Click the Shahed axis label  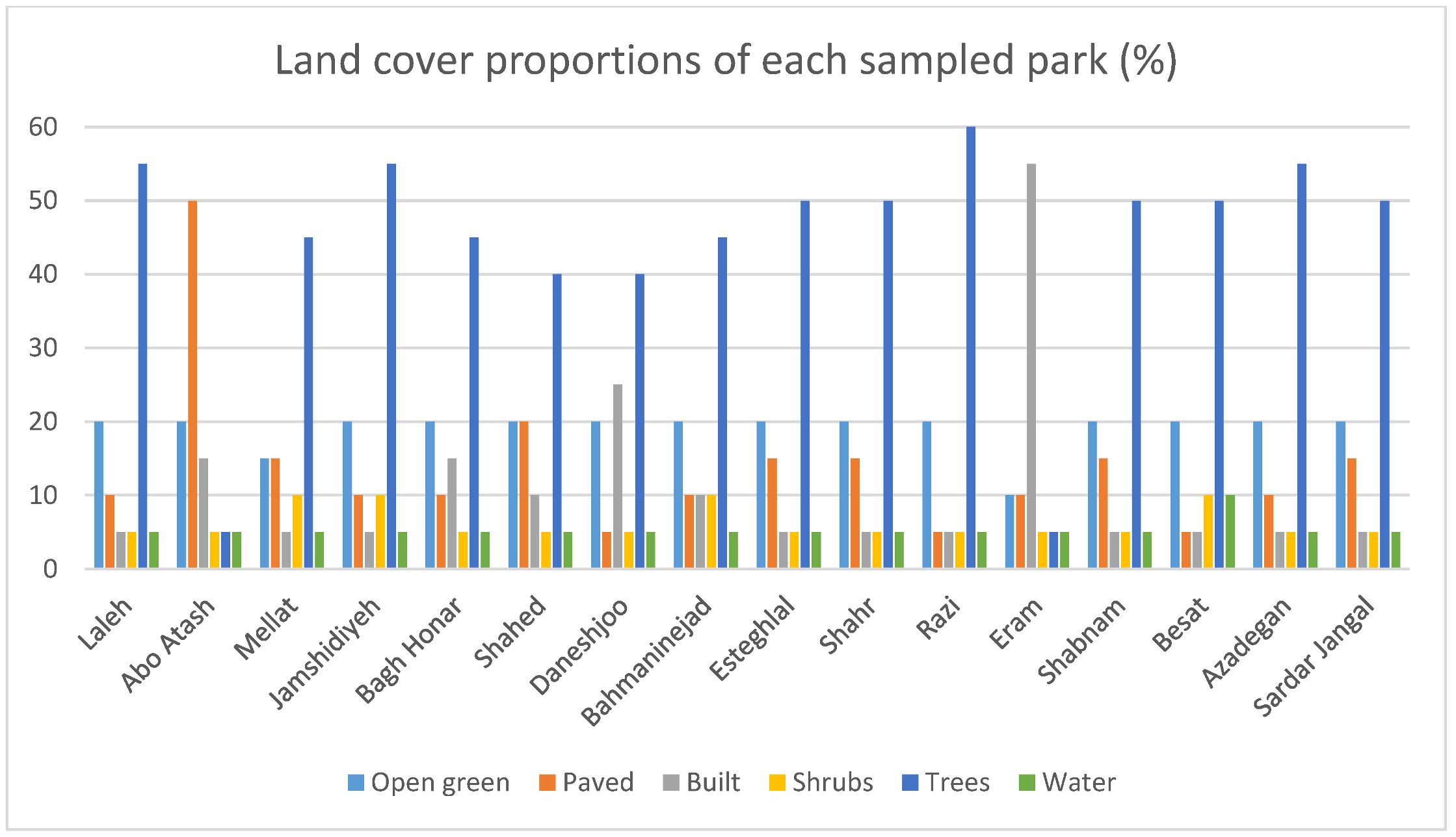pos(511,631)
